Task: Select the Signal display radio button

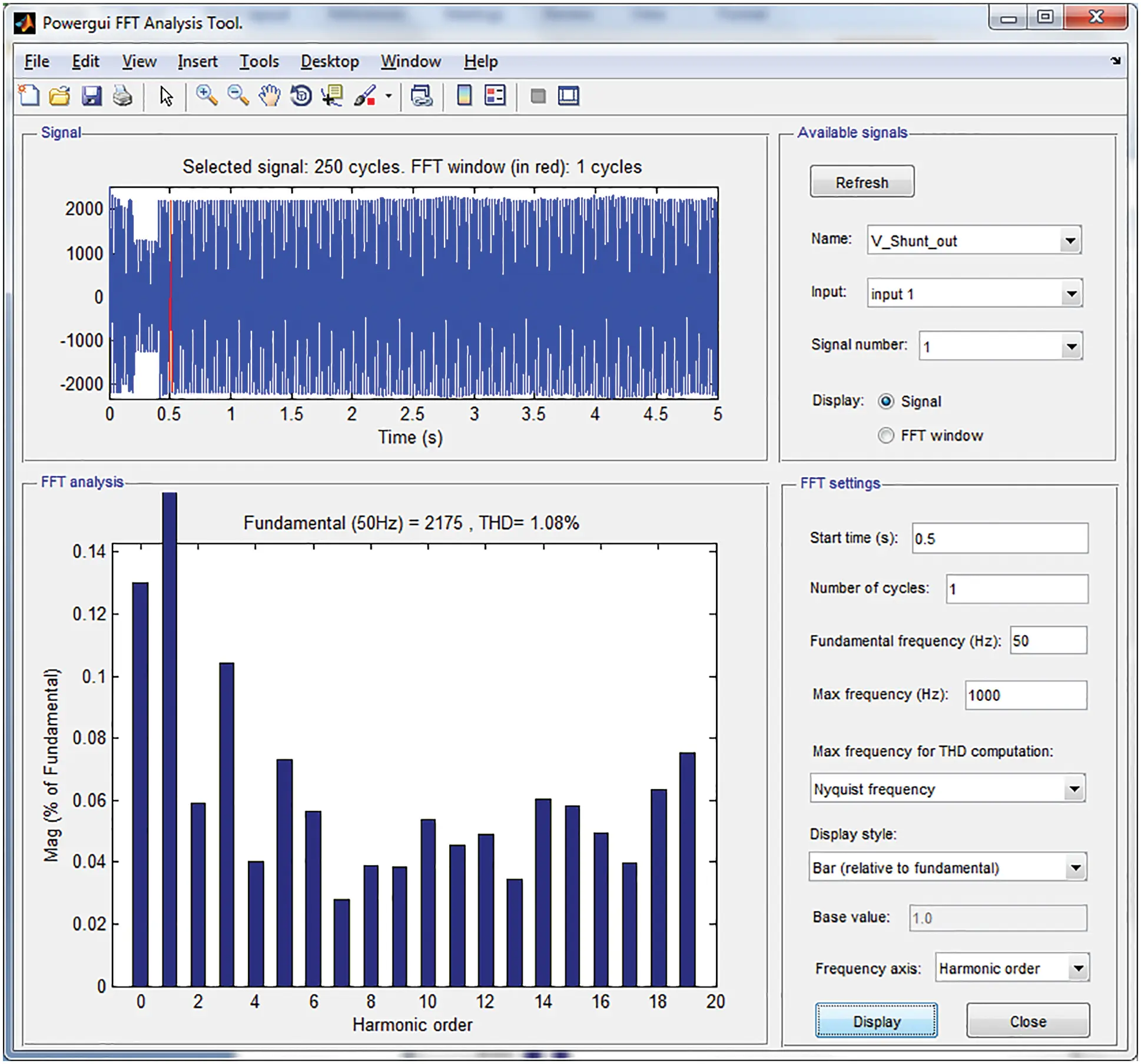Action: (x=886, y=401)
